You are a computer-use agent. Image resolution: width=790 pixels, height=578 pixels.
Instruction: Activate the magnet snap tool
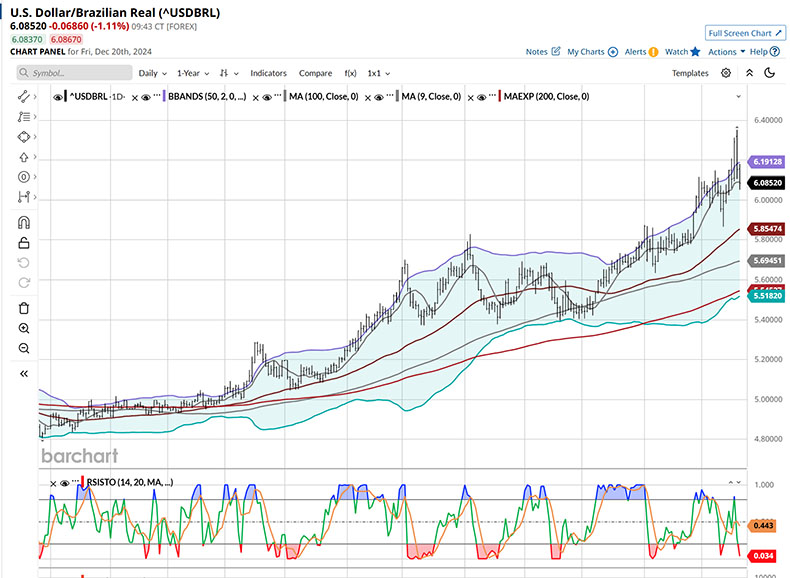pos(24,223)
